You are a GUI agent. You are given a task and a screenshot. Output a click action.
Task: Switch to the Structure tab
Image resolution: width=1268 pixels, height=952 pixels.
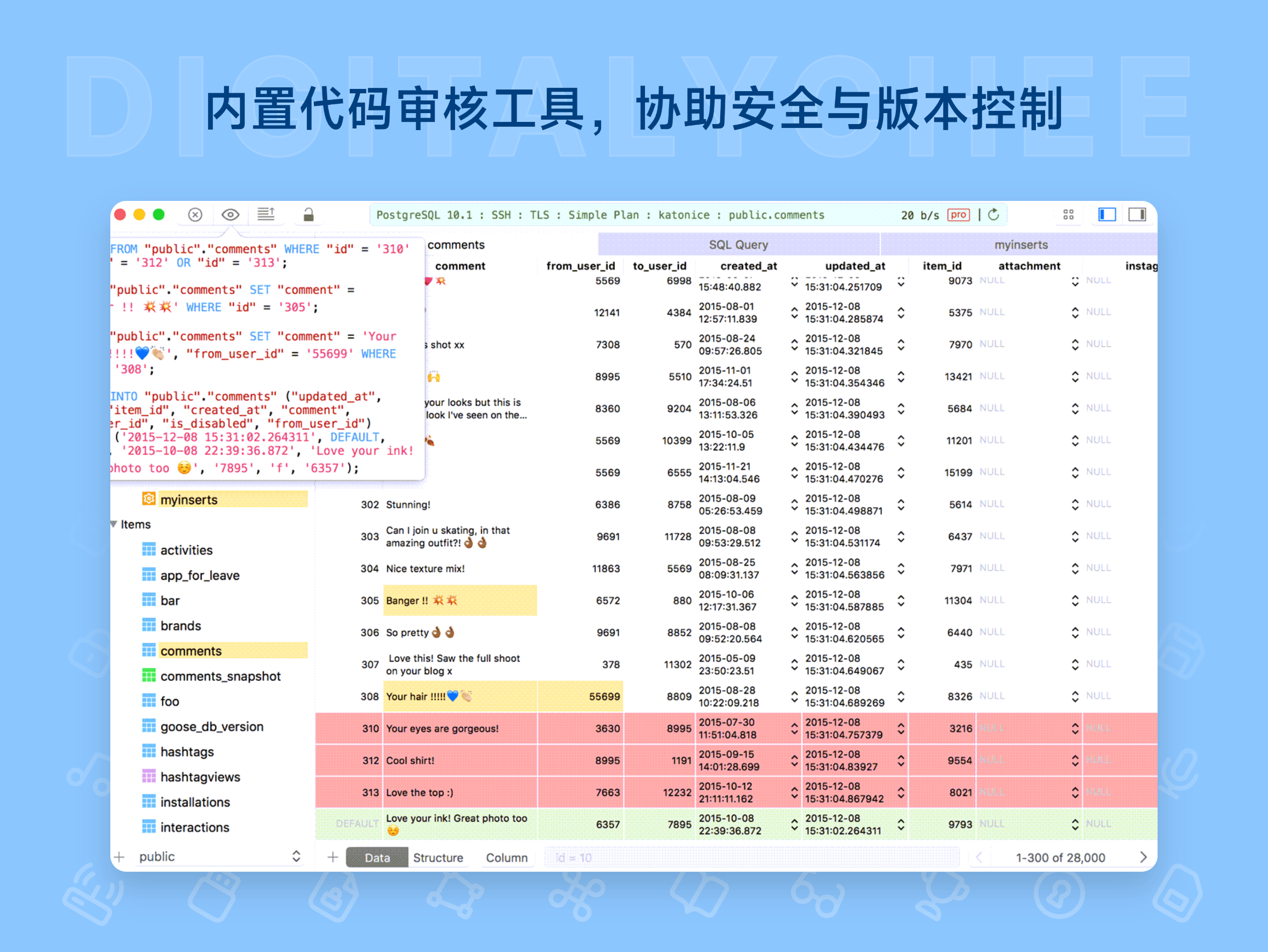(x=438, y=858)
